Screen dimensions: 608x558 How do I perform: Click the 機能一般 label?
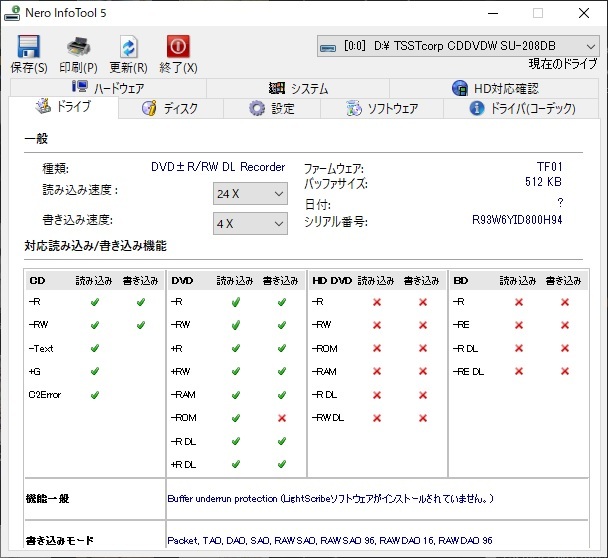pos(47,499)
